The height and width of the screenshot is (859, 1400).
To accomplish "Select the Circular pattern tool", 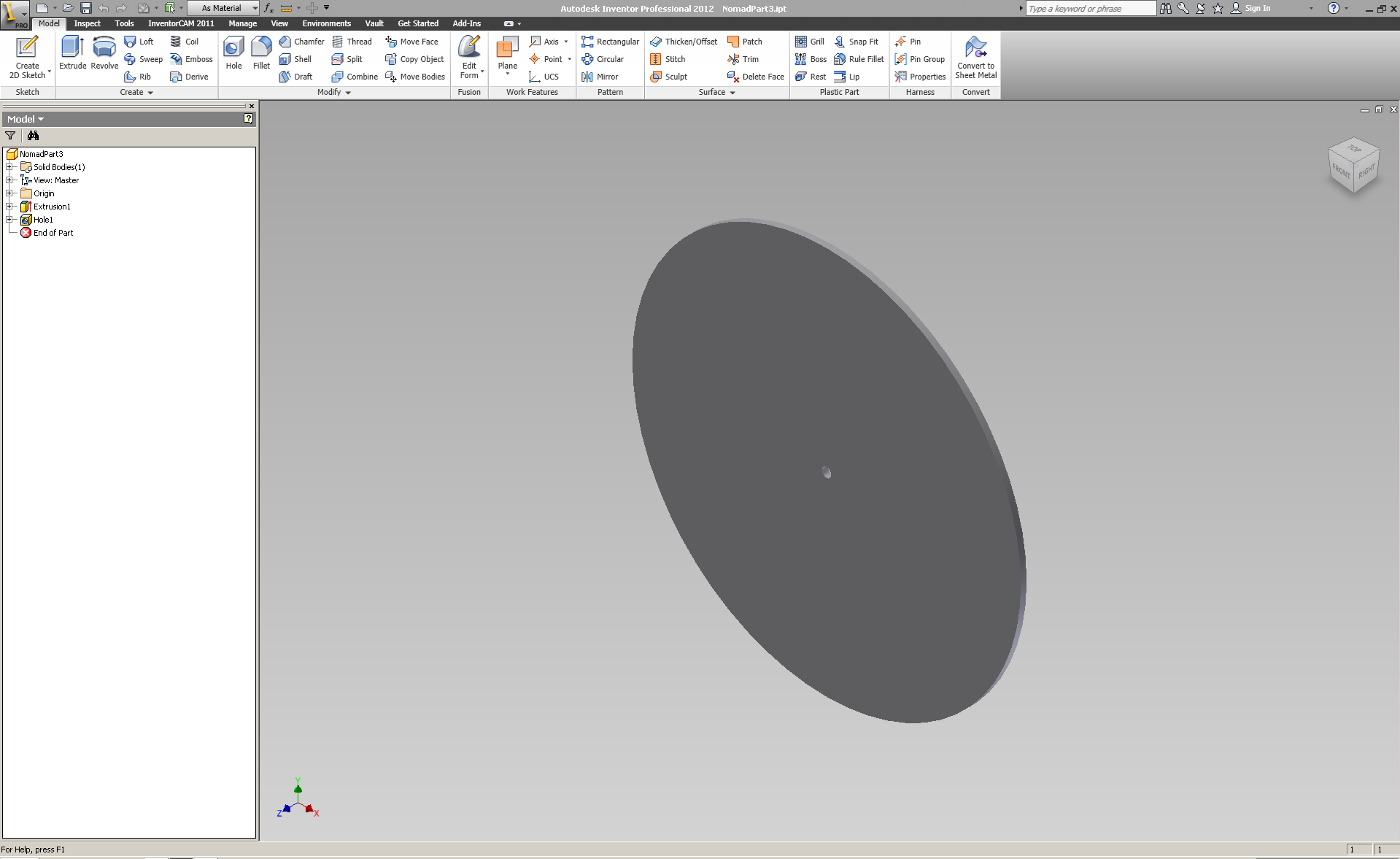I will pyautogui.click(x=603, y=59).
